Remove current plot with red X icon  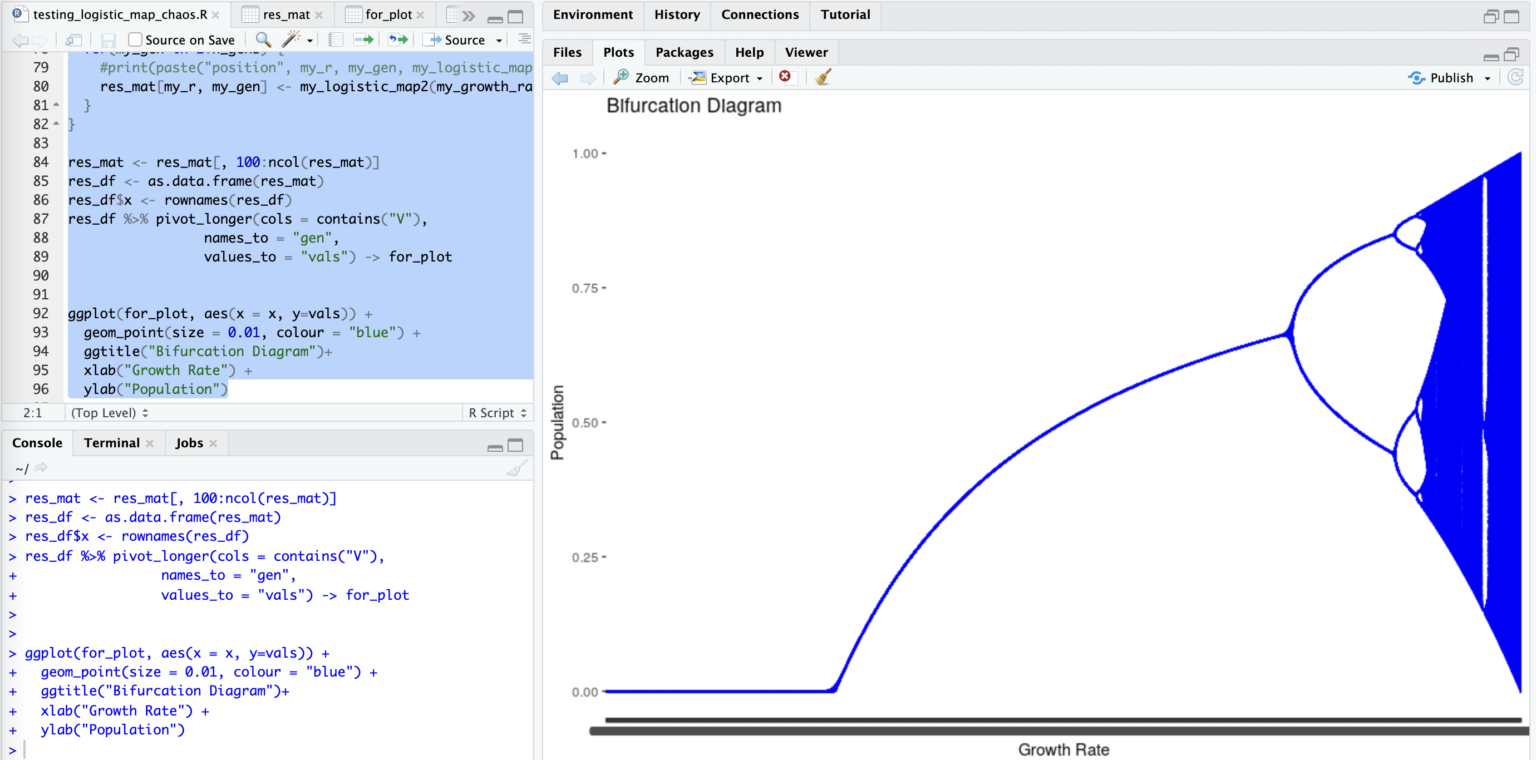785,77
